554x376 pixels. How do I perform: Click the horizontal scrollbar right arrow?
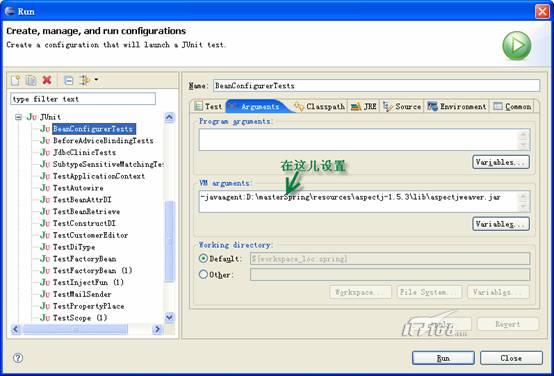pos(157,329)
